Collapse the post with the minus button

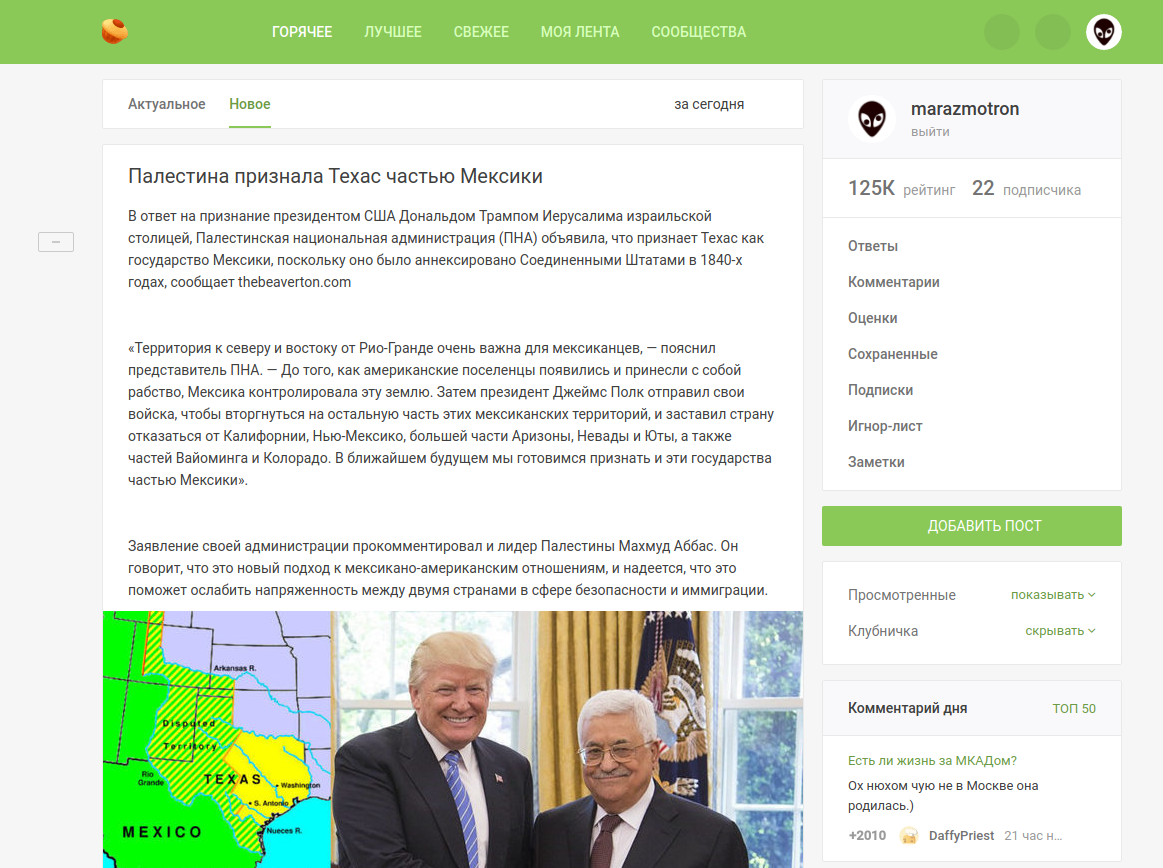56,242
